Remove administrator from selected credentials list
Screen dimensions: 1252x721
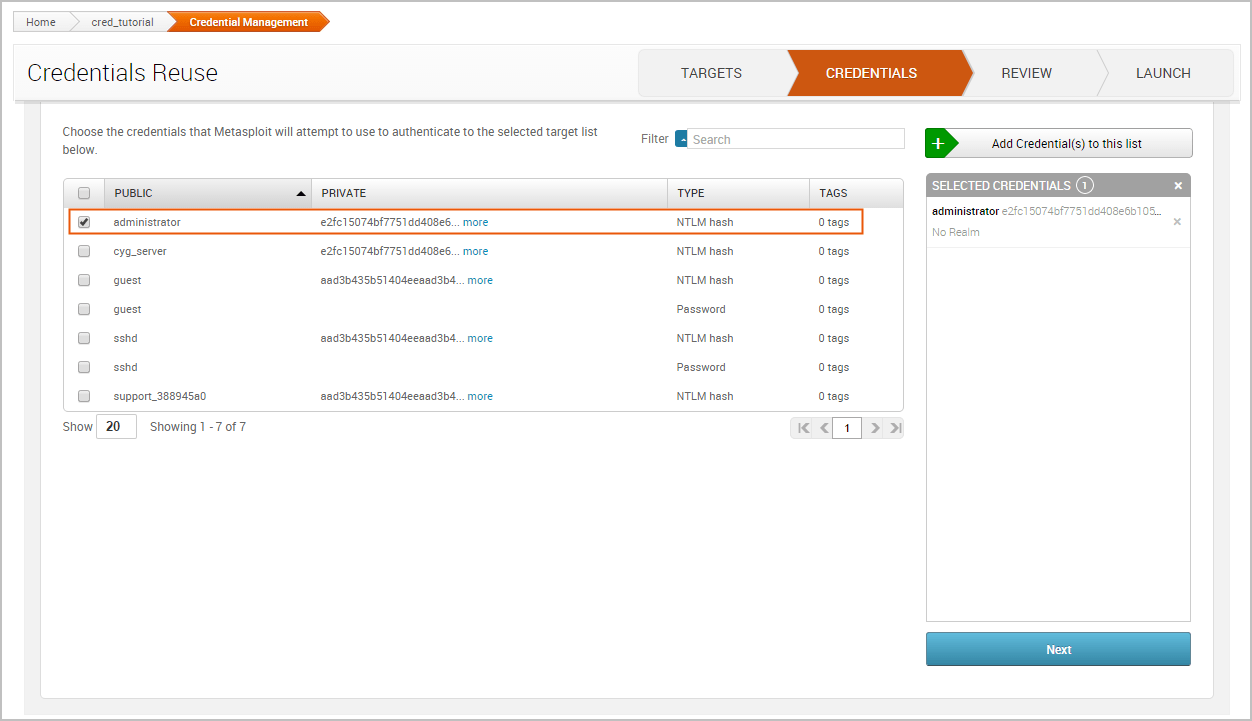pyautogui.click(x=1177, y=222)
